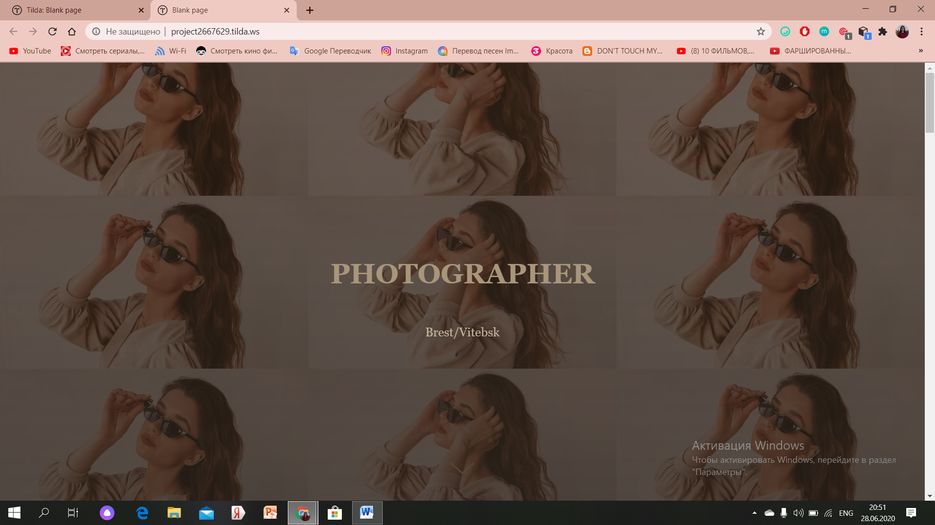Switch to Chrome in the taskbar
935x525 pixels.
click(302, 512)
